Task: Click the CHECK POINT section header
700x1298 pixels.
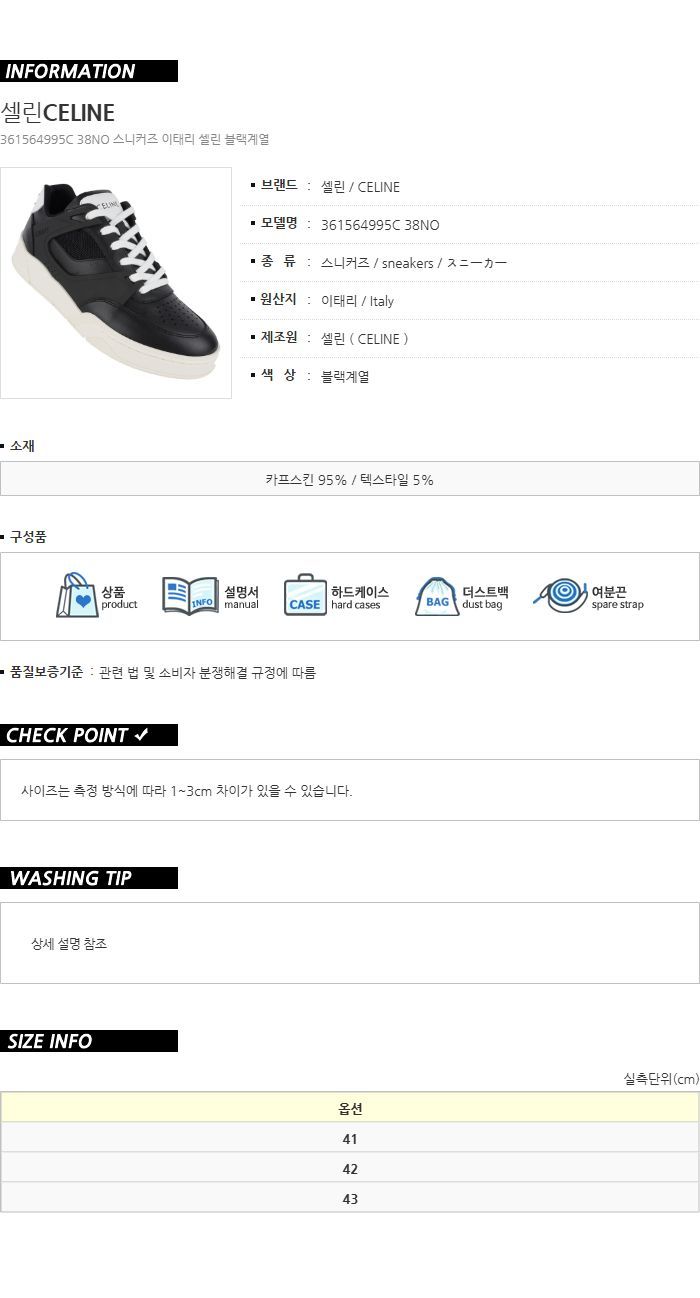Action: (89, 735)
